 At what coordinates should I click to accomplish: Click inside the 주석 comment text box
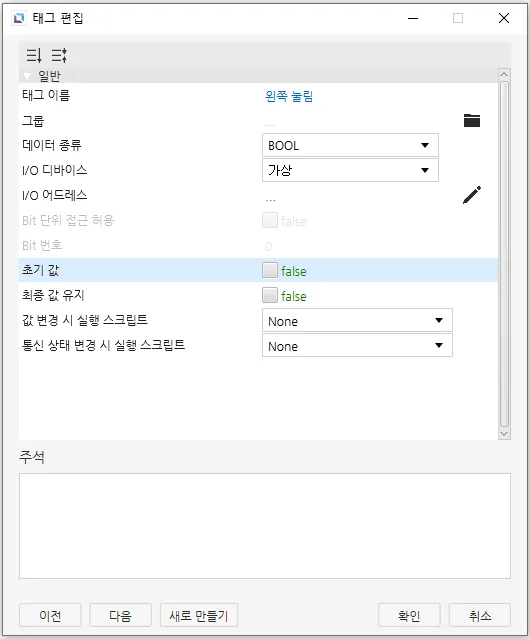pos(265,526)
